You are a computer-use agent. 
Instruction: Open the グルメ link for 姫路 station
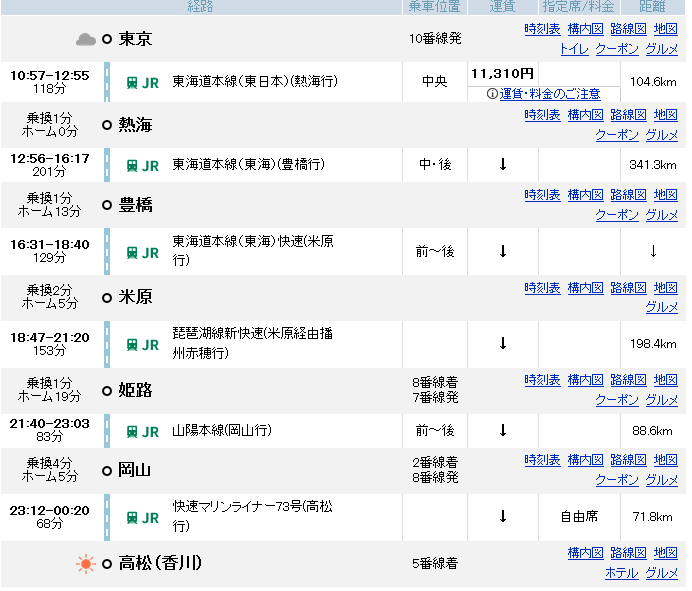point(662,399)
